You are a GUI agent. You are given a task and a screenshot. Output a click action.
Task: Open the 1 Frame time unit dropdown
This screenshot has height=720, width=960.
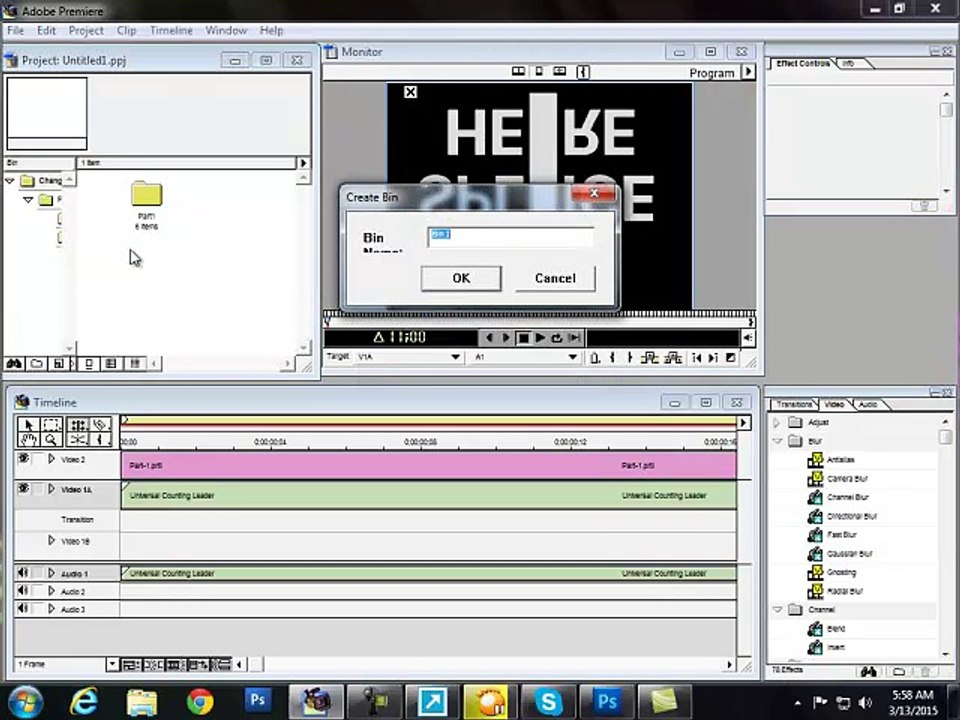coord(112,664)
